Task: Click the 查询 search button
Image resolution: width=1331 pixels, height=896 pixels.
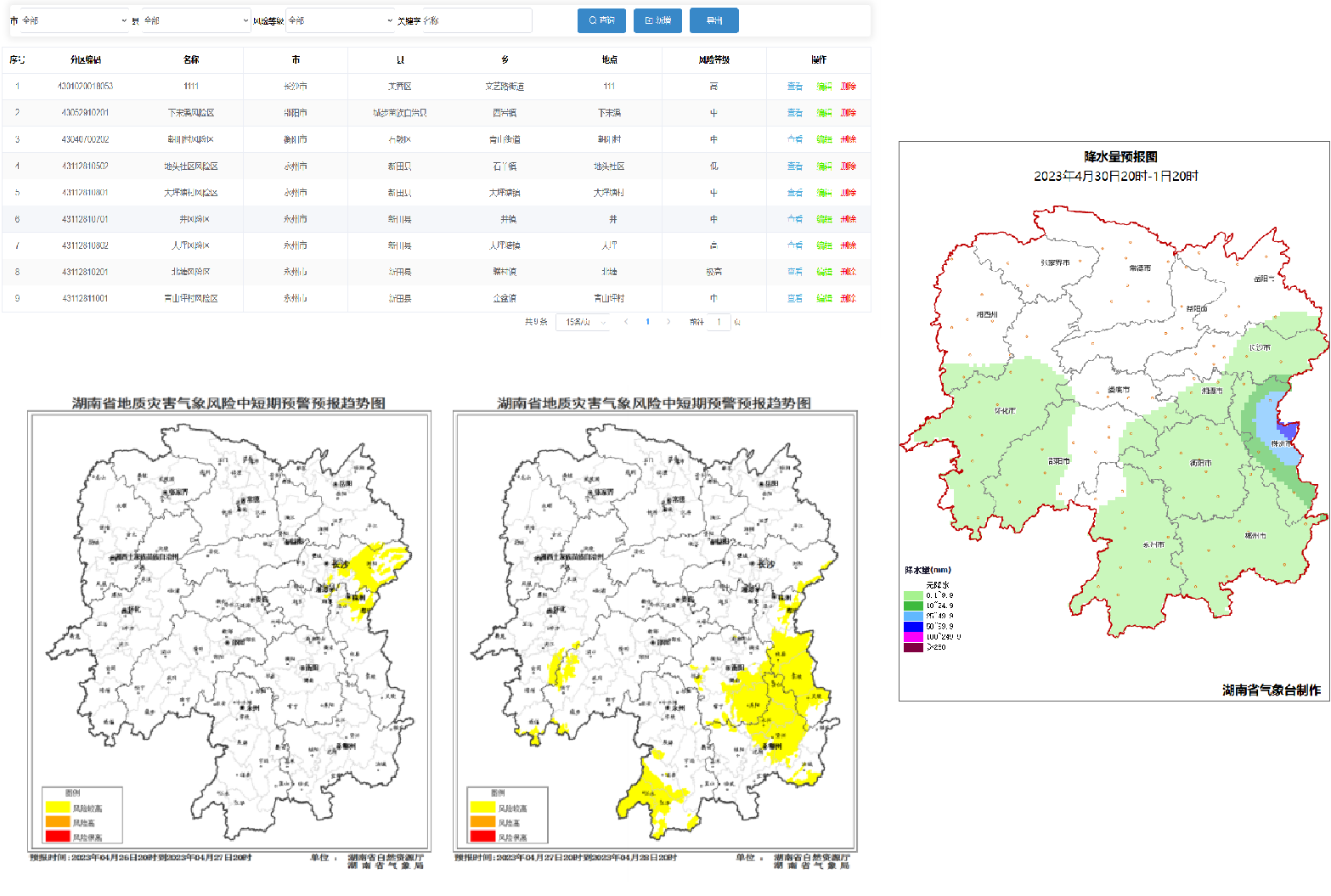Action: 601,20
